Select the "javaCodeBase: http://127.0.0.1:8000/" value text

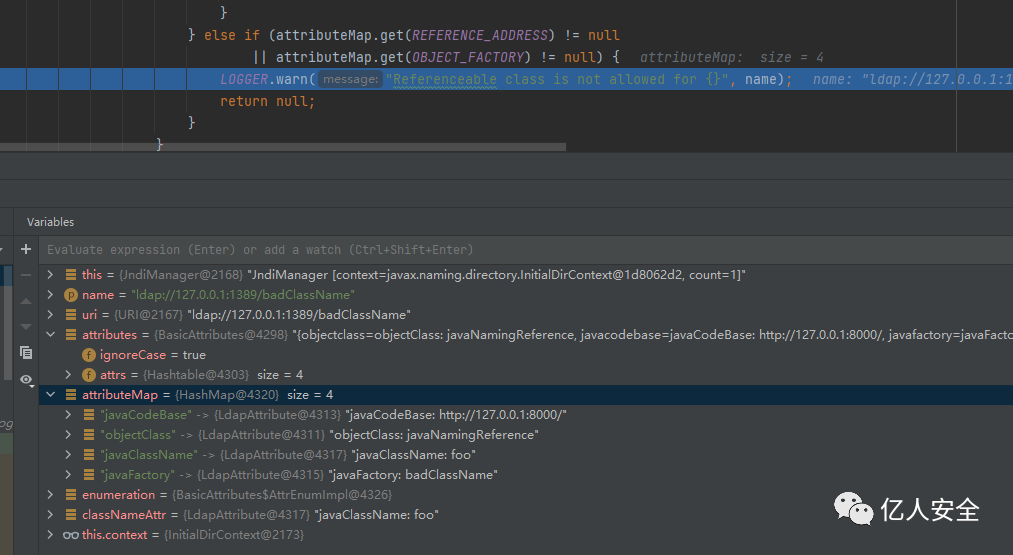456,415
